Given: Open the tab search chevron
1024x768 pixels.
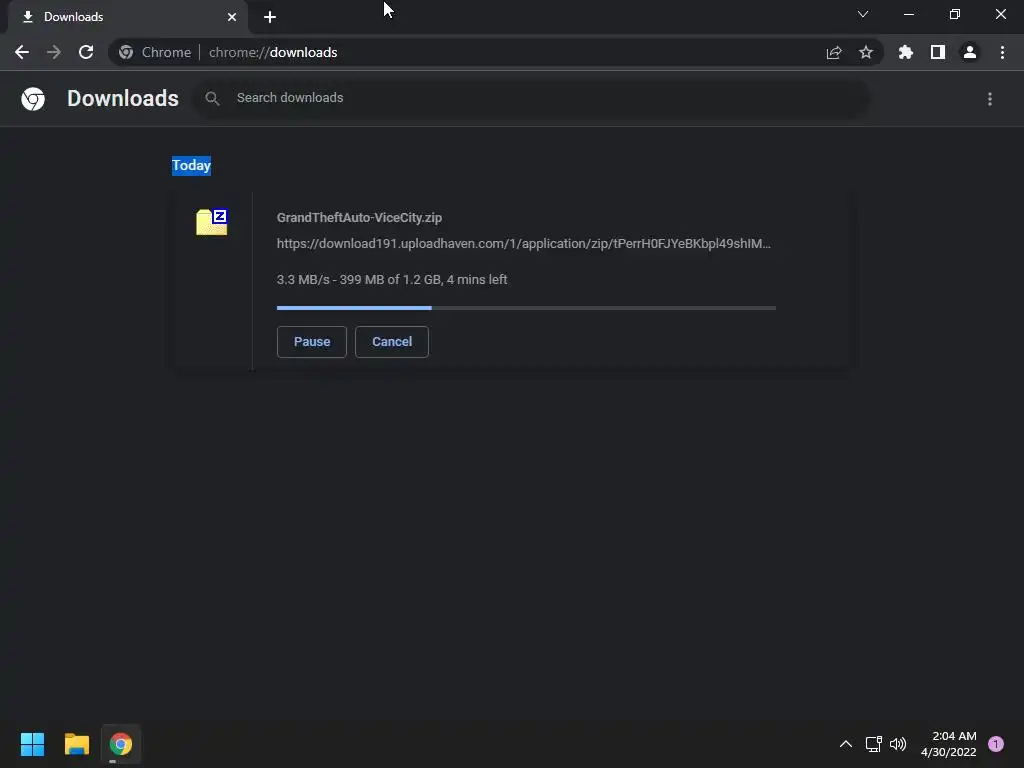Looking at the screenshot, I should pyautogui.click(x=863, y=14).
